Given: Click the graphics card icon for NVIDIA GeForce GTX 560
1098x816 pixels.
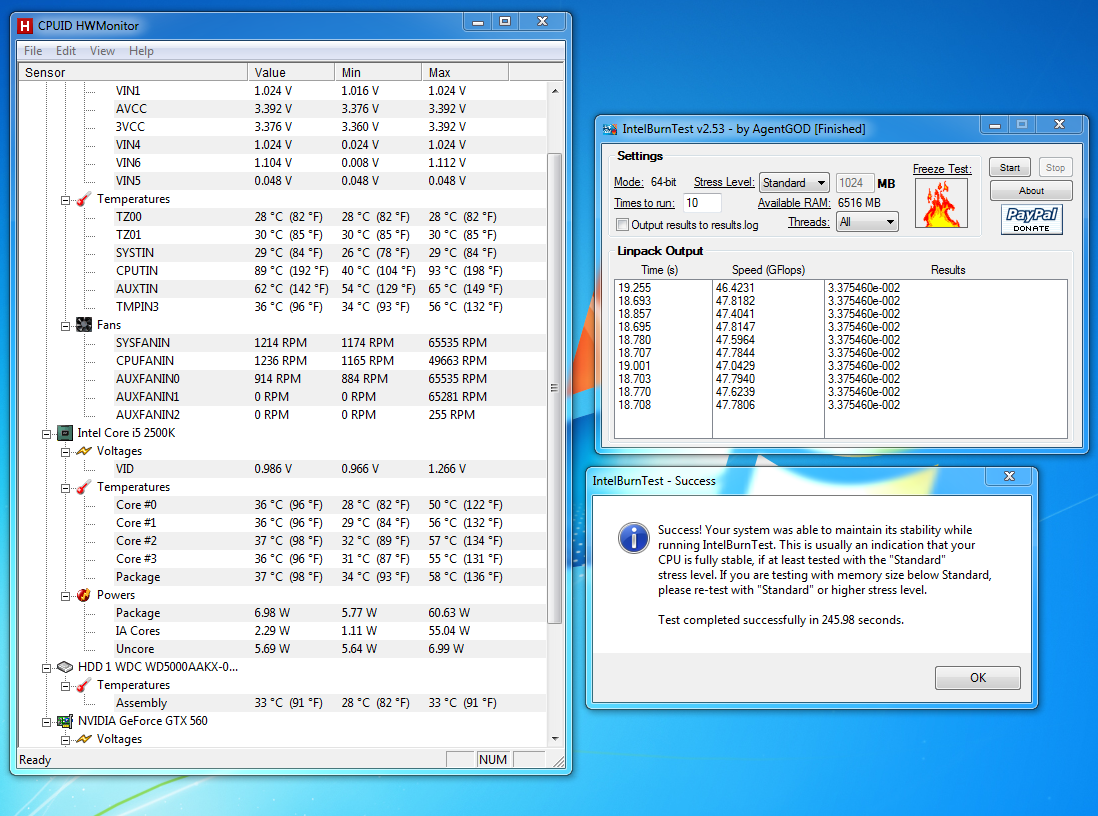Looking at the screenshot, I should coord(65,721).
